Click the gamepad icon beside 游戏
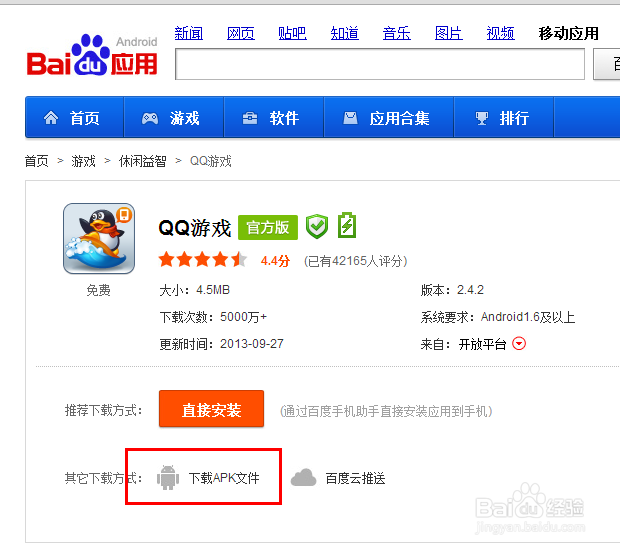This screenshot has height=549, width=620. coord(150,118)
